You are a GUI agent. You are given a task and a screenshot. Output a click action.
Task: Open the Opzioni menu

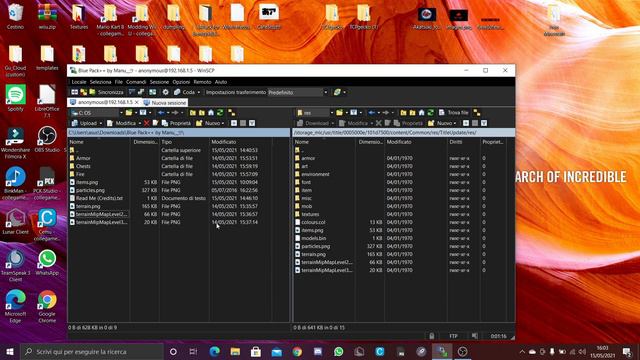181,82
